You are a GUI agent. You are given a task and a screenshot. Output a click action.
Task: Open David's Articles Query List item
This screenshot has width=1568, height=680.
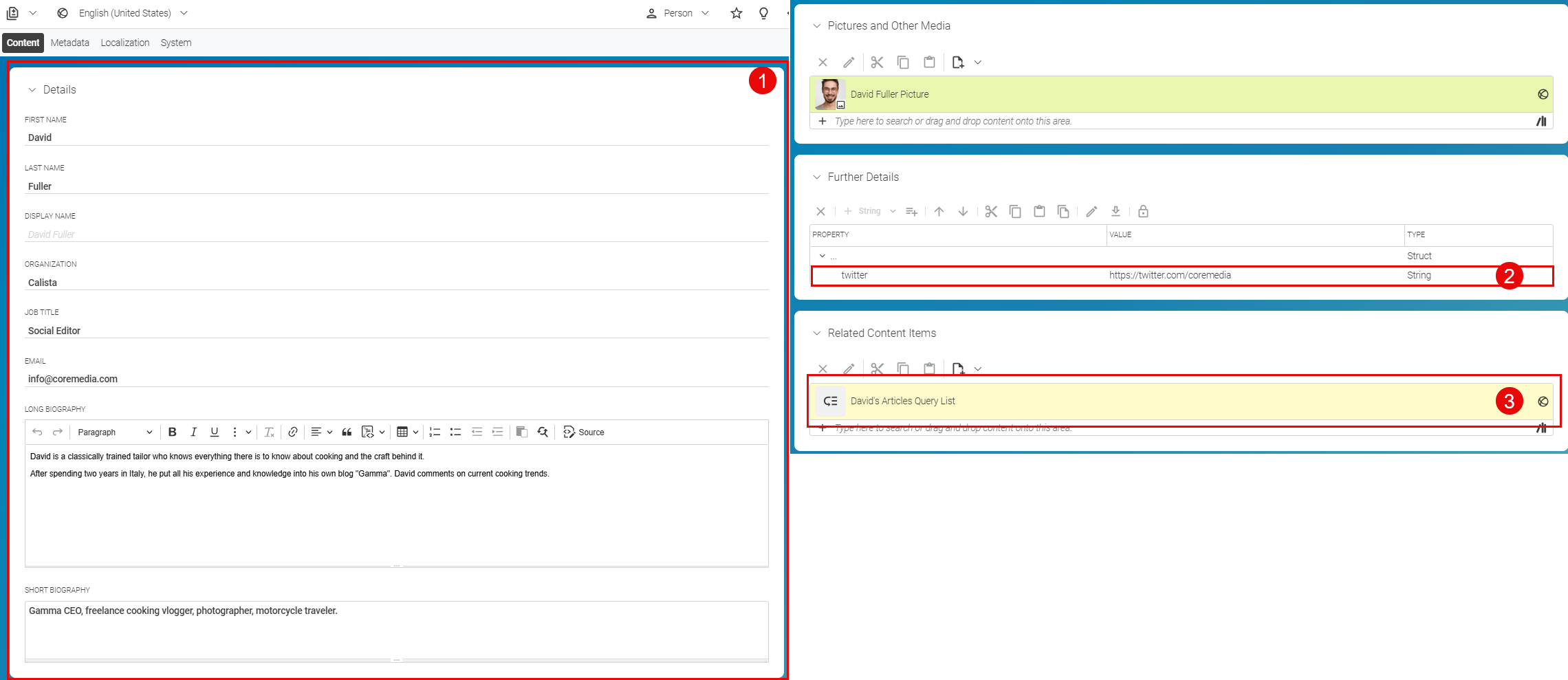click(x=902, y=401)
